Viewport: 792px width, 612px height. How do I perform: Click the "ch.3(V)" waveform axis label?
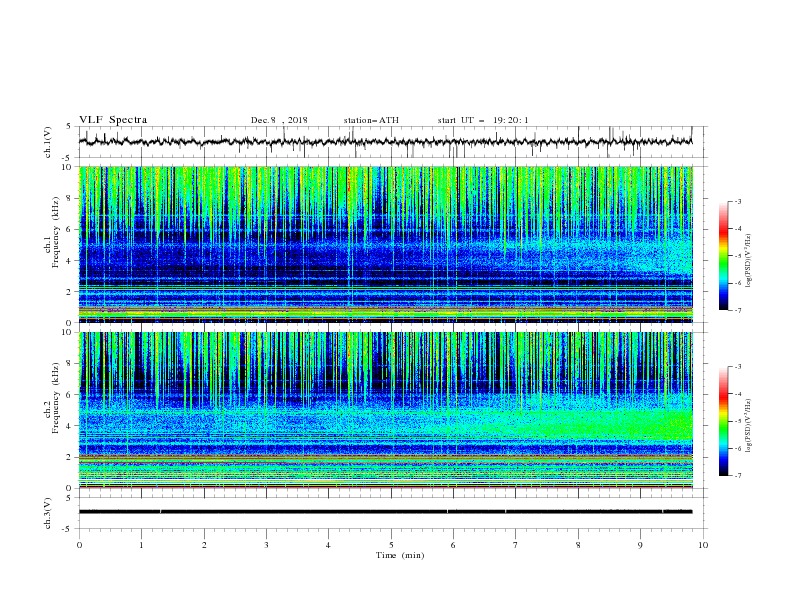pos(48,513)
